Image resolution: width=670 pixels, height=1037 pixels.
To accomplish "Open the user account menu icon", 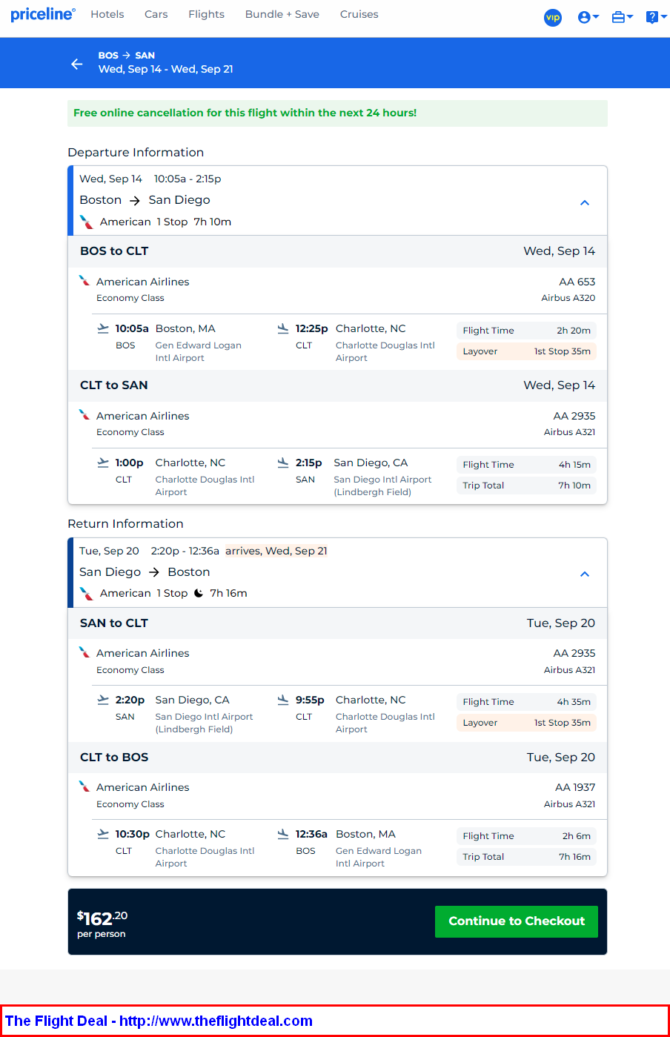I will coord(588,17).
